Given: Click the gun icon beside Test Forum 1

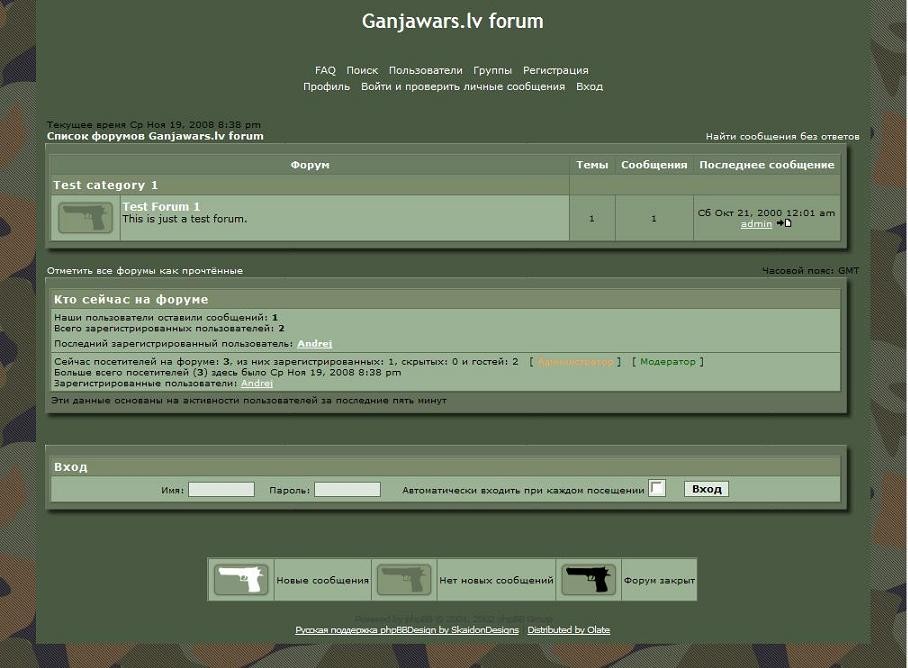Looking at the screenshot, I should tap(85, 218).
